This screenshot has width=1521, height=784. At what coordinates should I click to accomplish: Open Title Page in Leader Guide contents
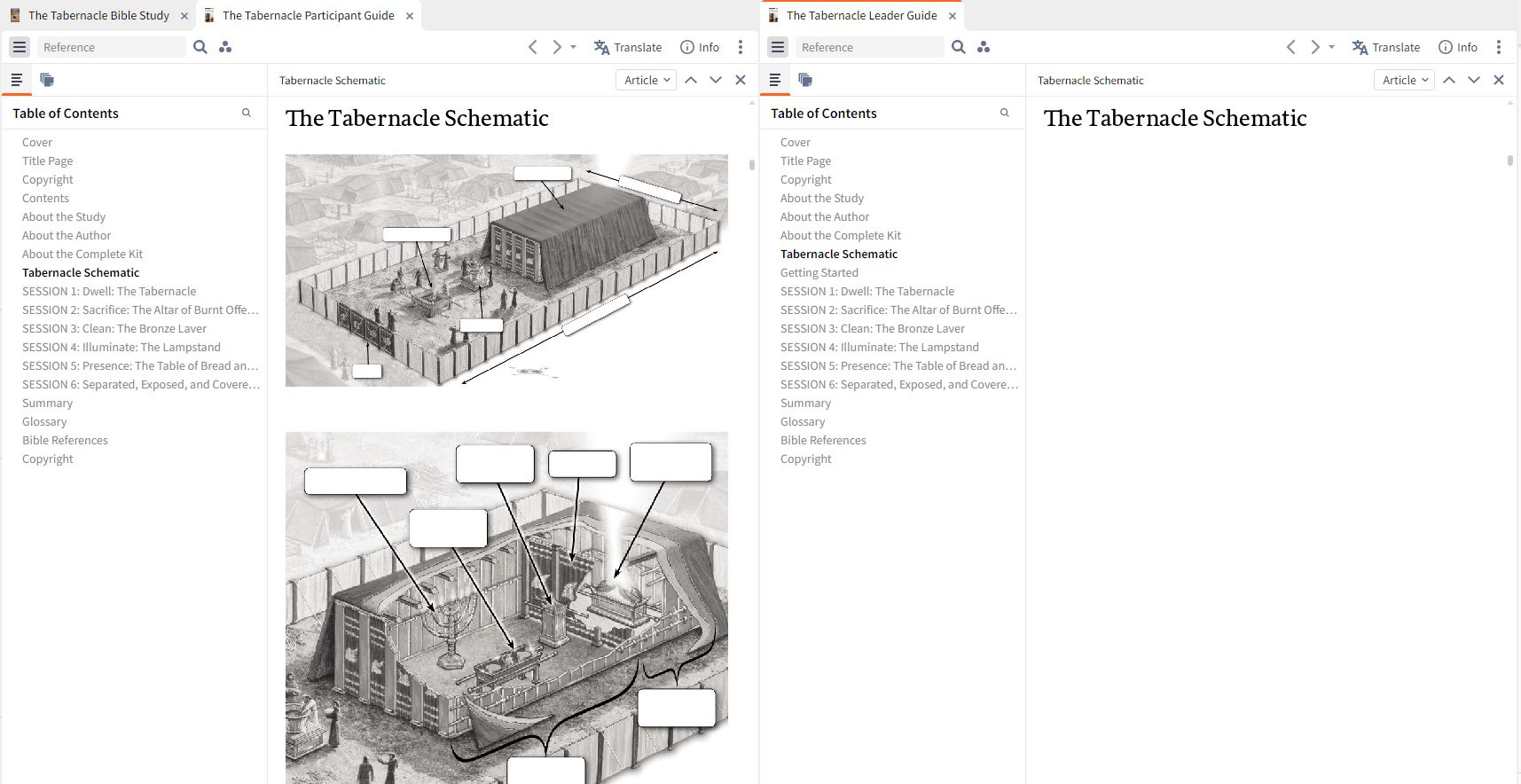click(x=805, y=161)
